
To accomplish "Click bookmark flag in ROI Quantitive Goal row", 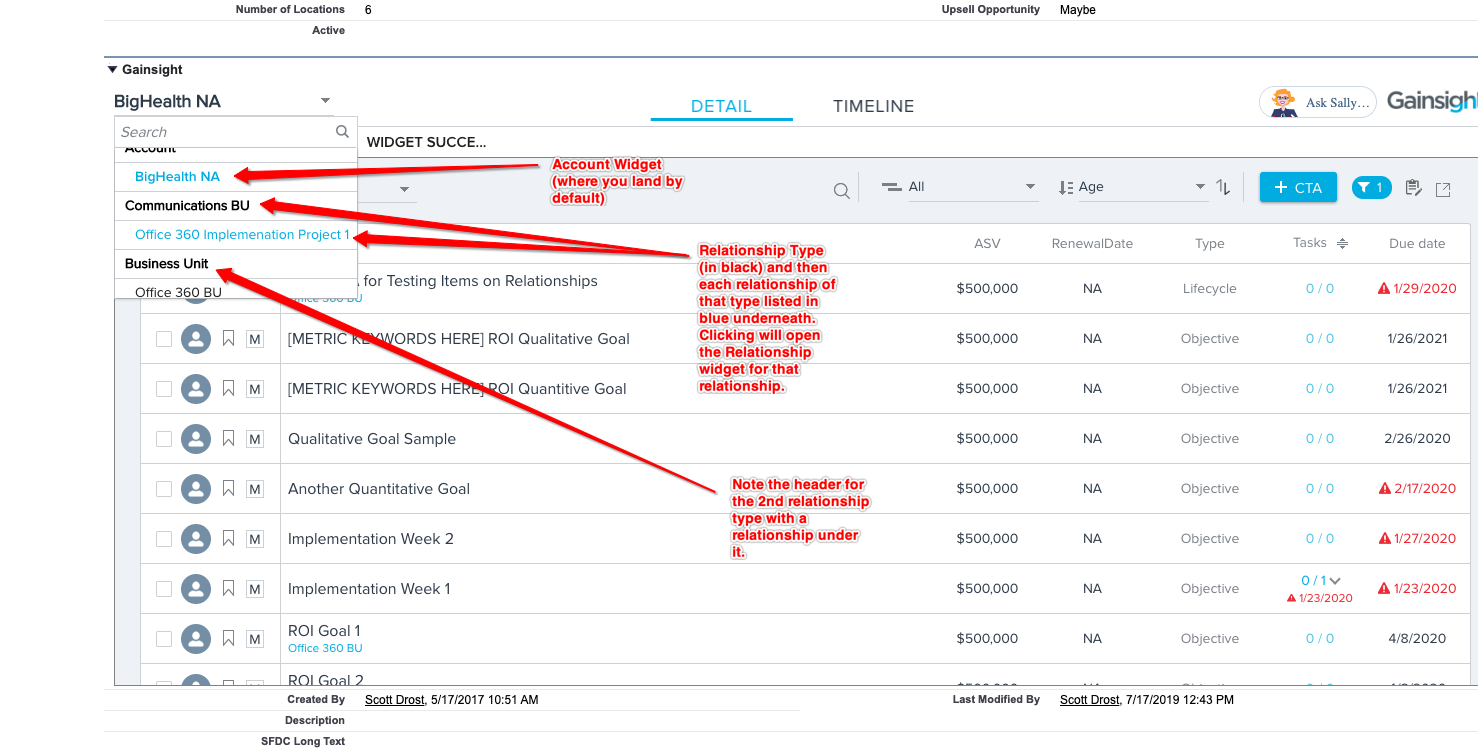I will tap(228, 389).
